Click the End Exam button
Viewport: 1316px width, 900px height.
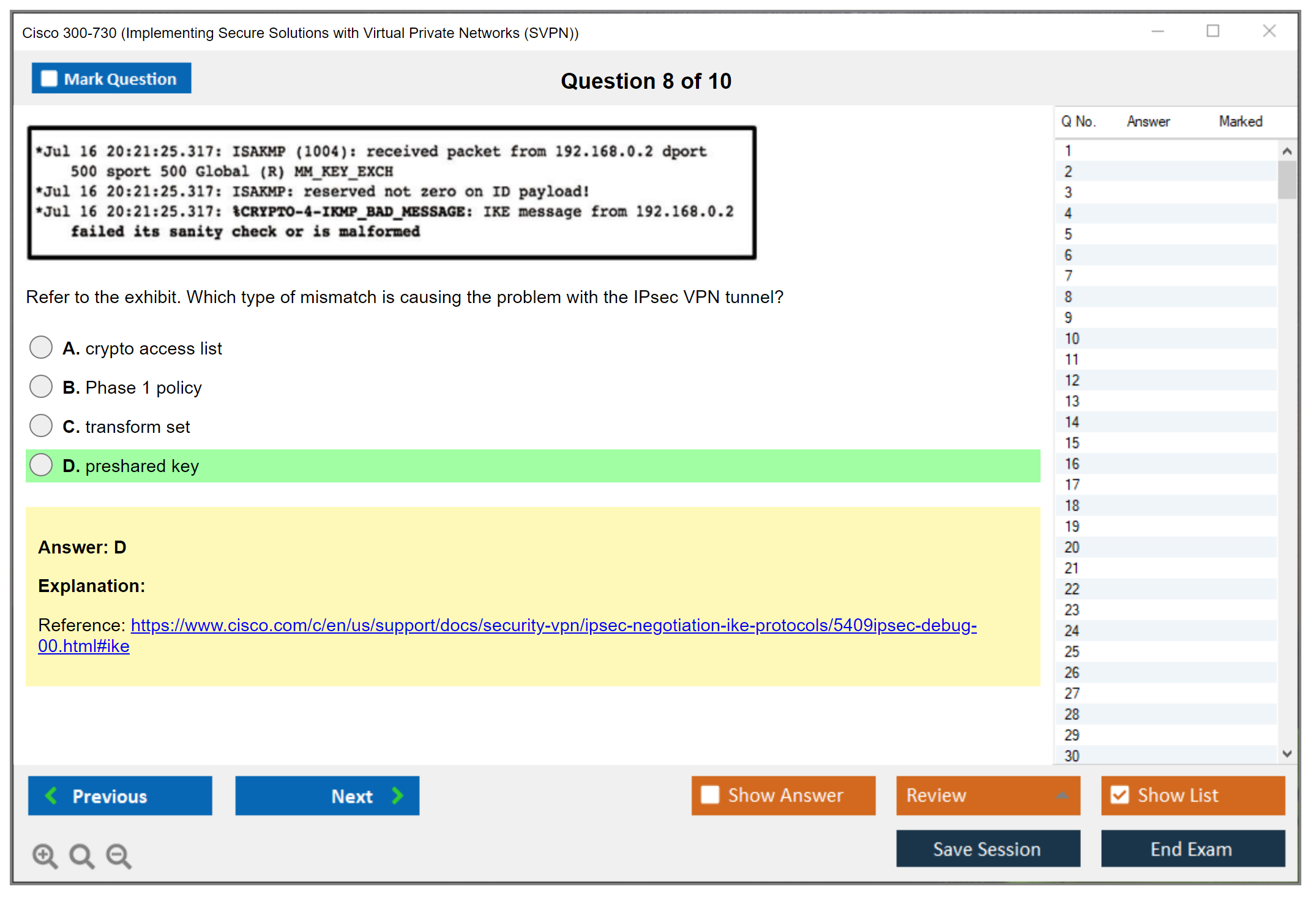pos(1192,849)
